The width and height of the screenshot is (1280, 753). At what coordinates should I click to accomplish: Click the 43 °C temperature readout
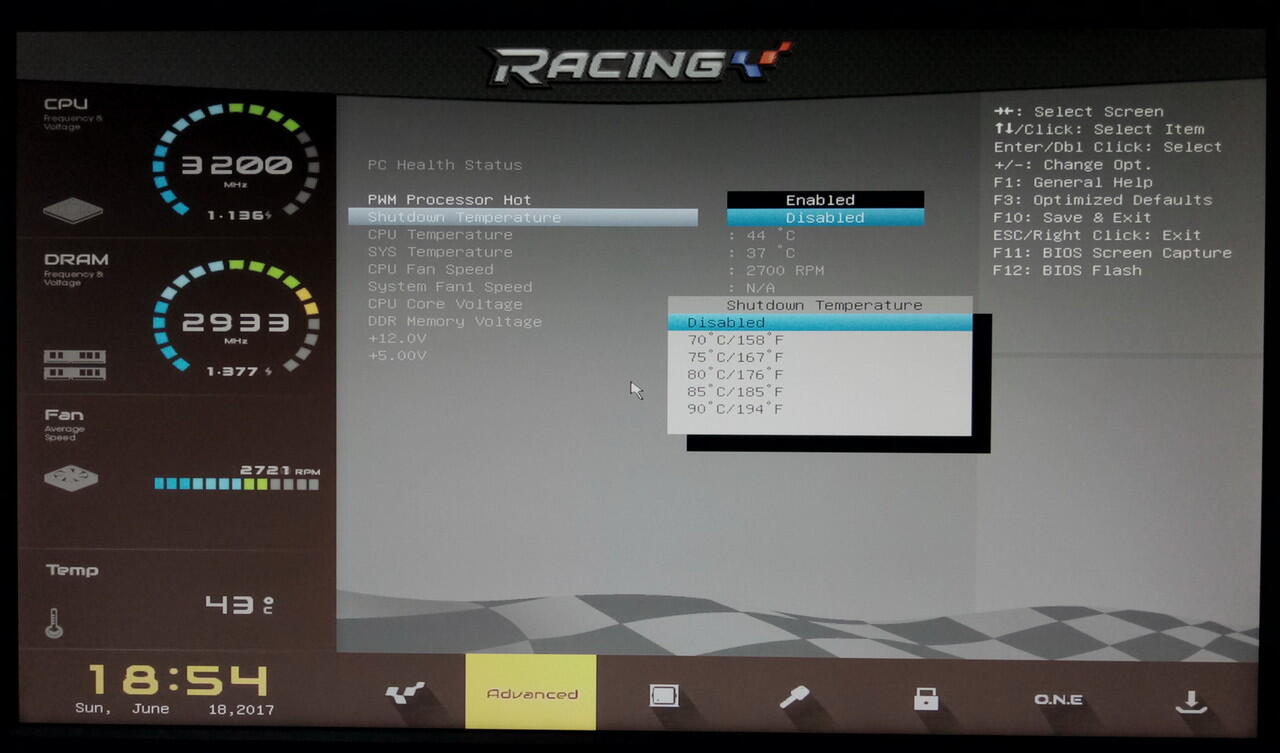pyautogui.click(x=239, y=604)
